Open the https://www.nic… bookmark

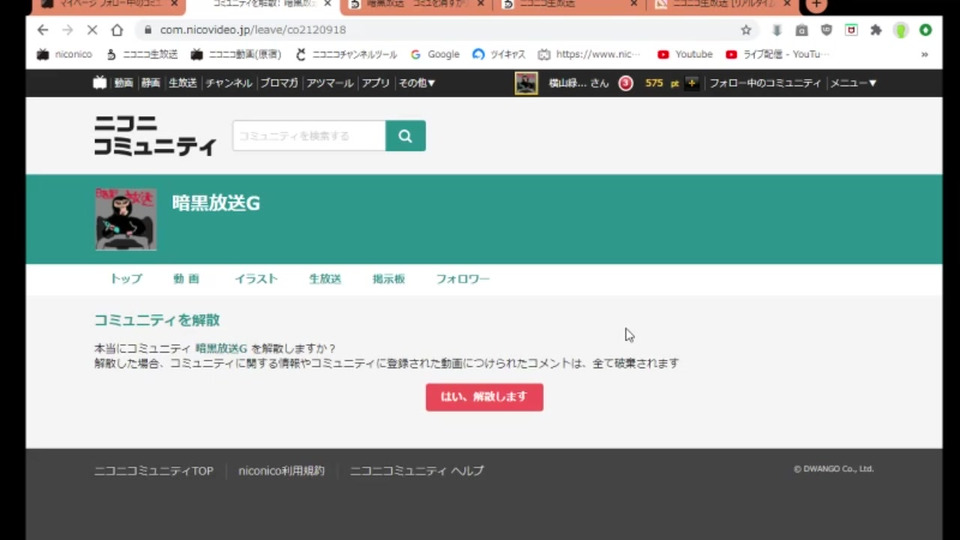(590, 54)
